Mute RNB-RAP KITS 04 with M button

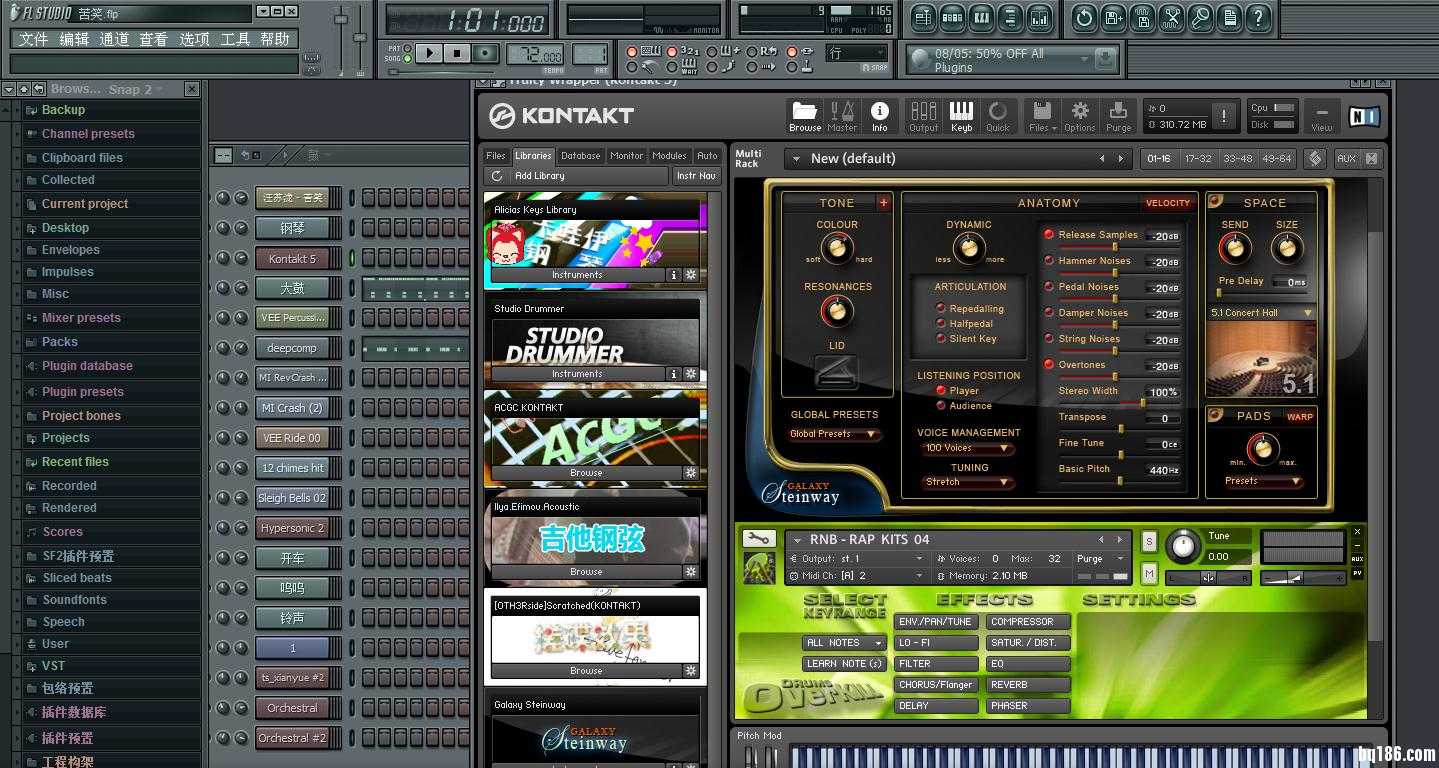[x=1149, y=574]
